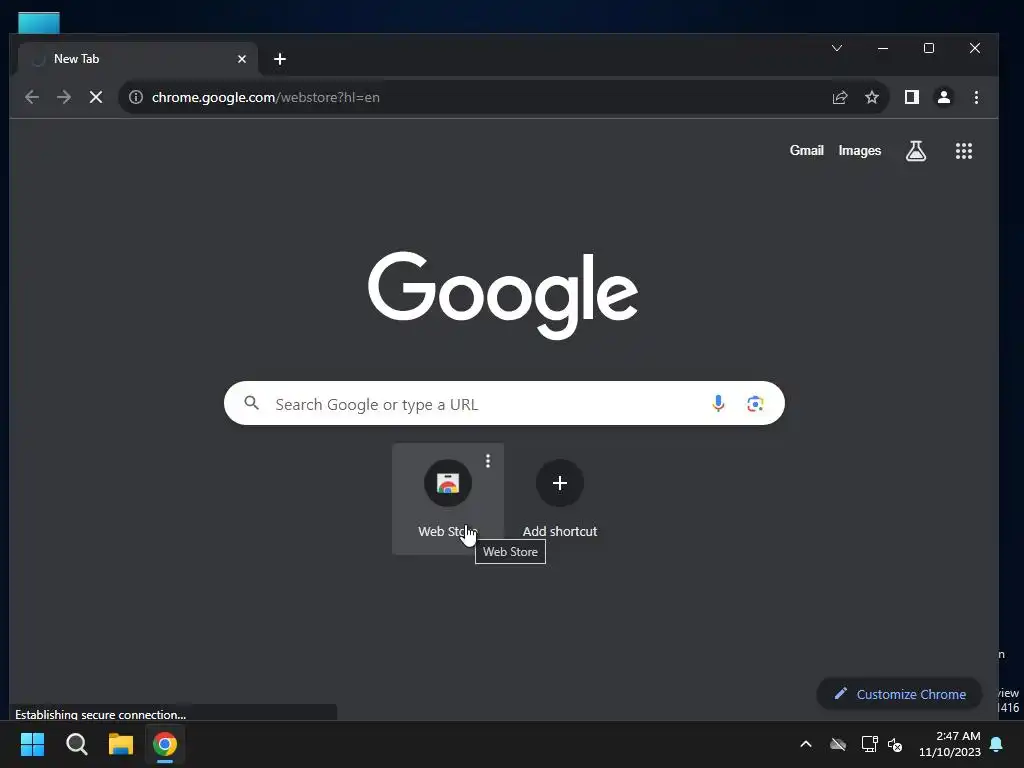The image size is (1024, 768).
Task: Go back to the previous page
Action: [x=31, y=97]
